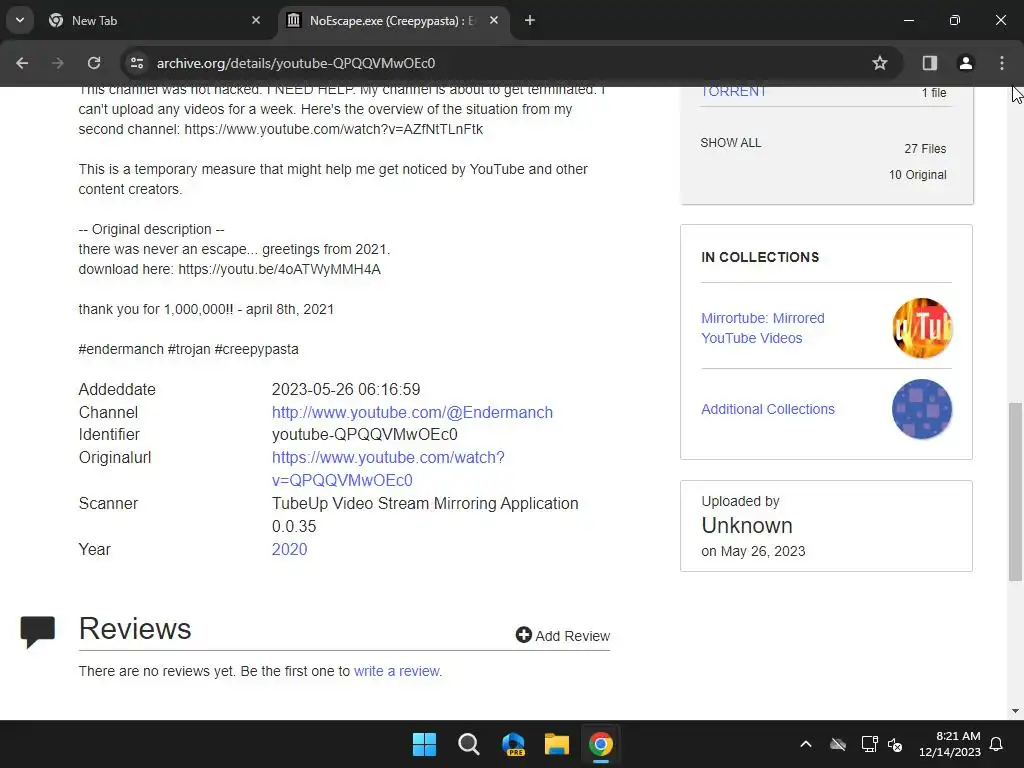Reload the archive.org page

94,63
